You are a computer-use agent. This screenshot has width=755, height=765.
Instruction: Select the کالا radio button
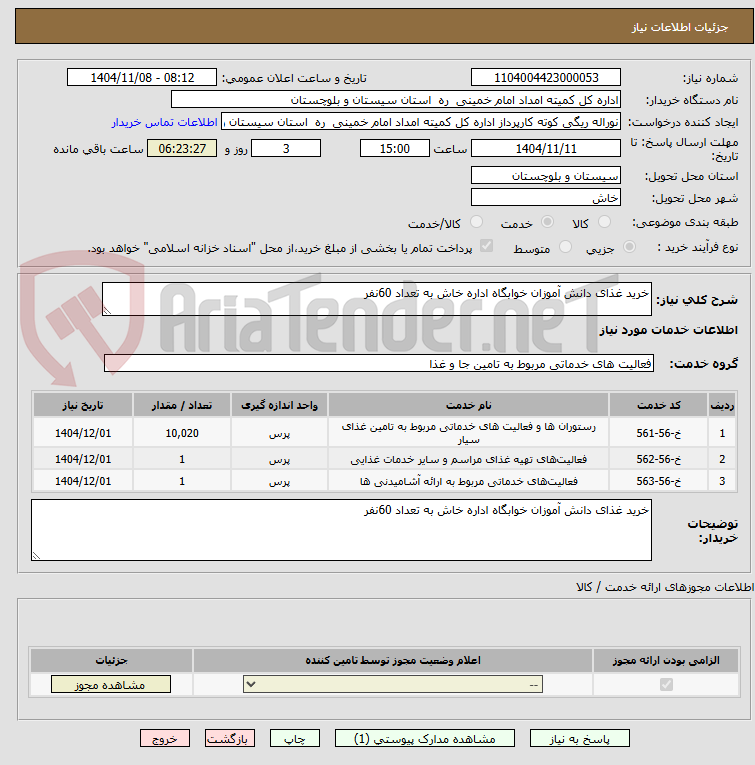[x=604, y=222]
